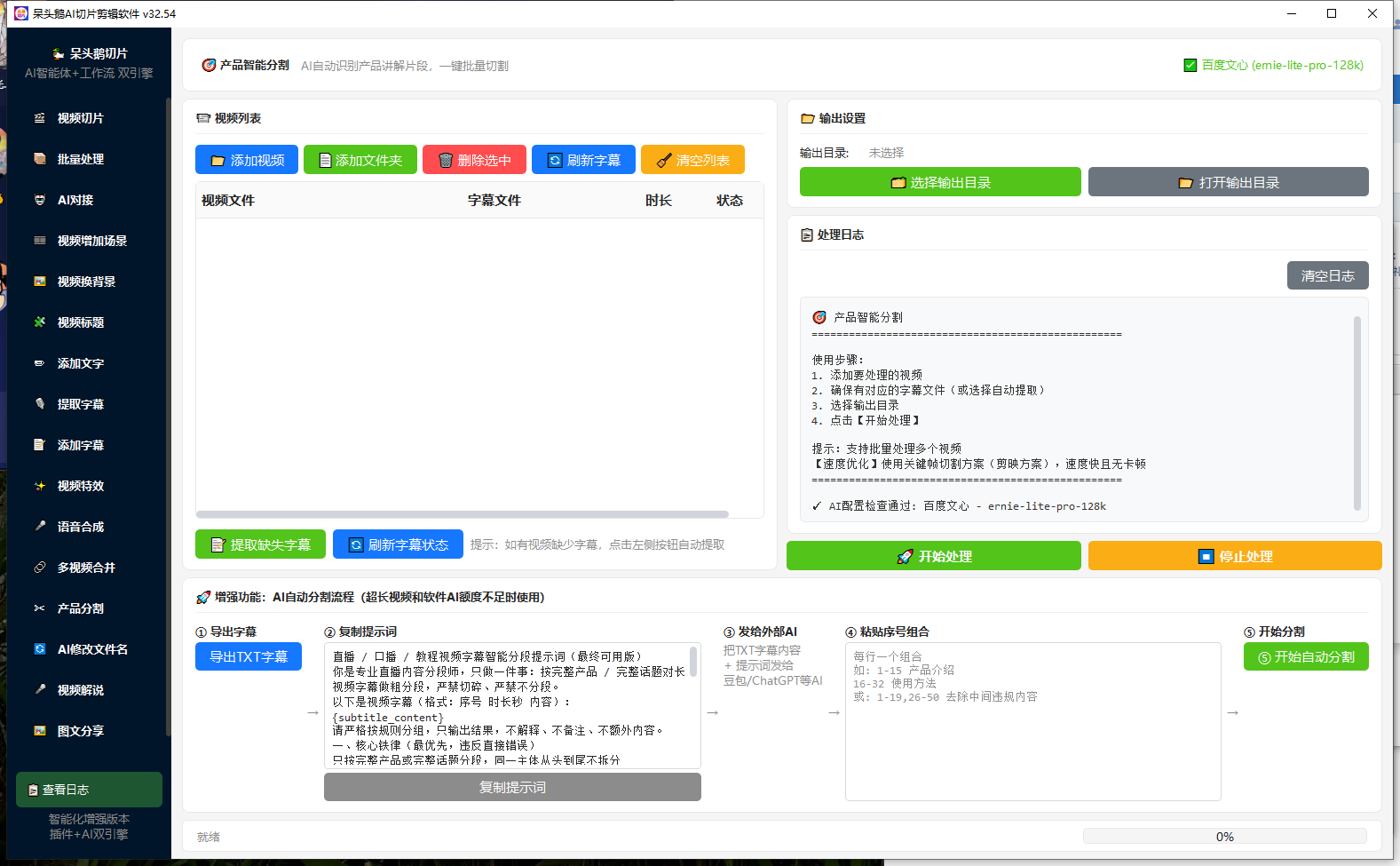Click the gray 复制提示词 button

[512, 787]
